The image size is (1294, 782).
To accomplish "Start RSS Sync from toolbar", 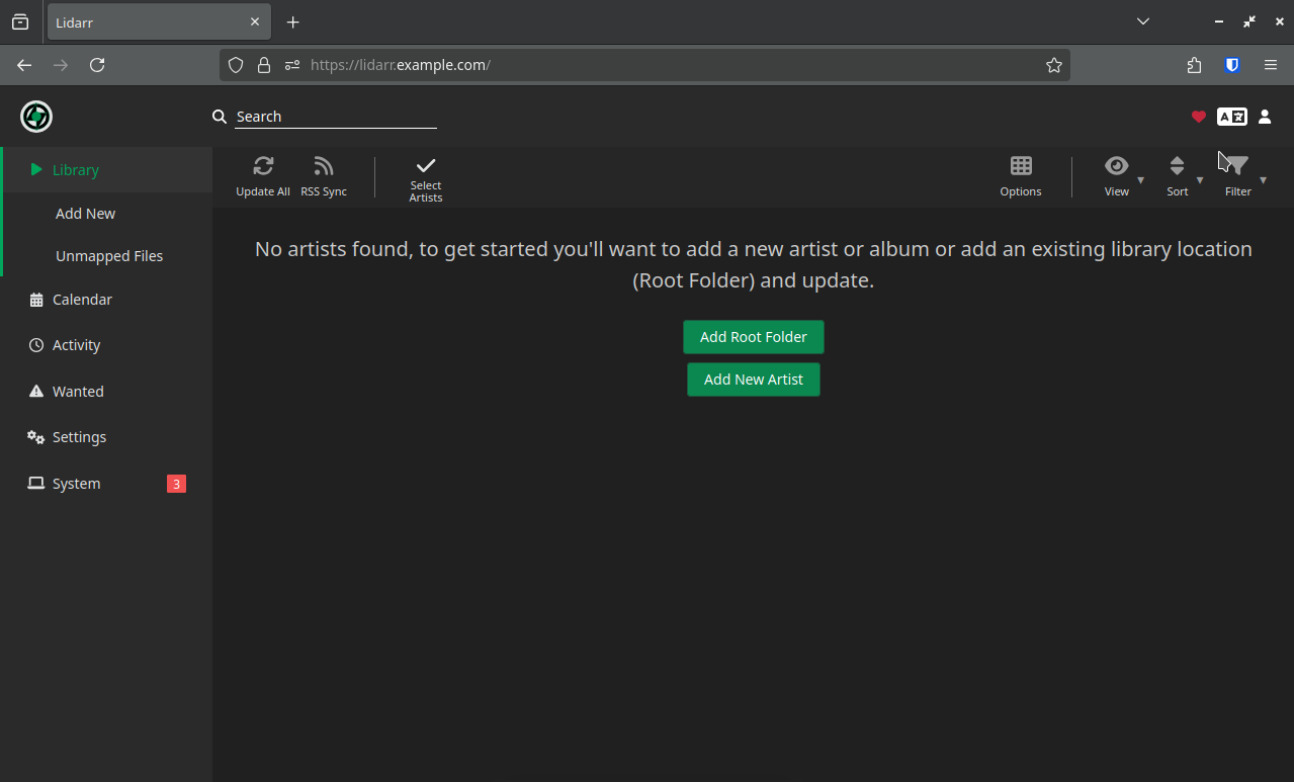I will [x=323, y=167].
